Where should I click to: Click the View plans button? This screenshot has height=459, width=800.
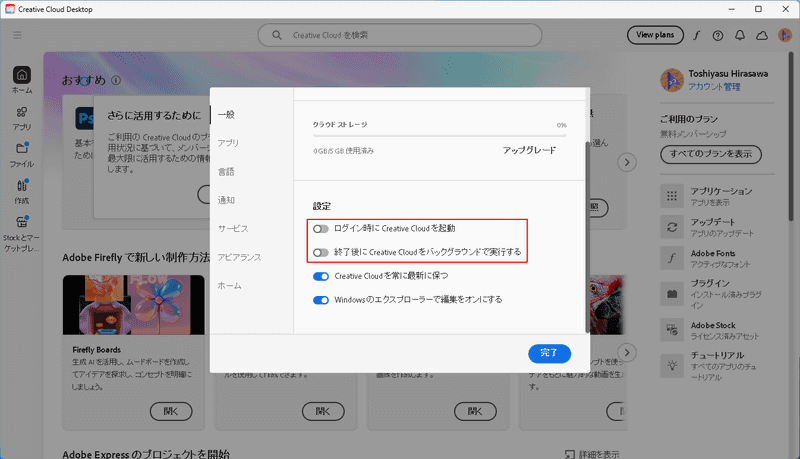tap(655, 35)
